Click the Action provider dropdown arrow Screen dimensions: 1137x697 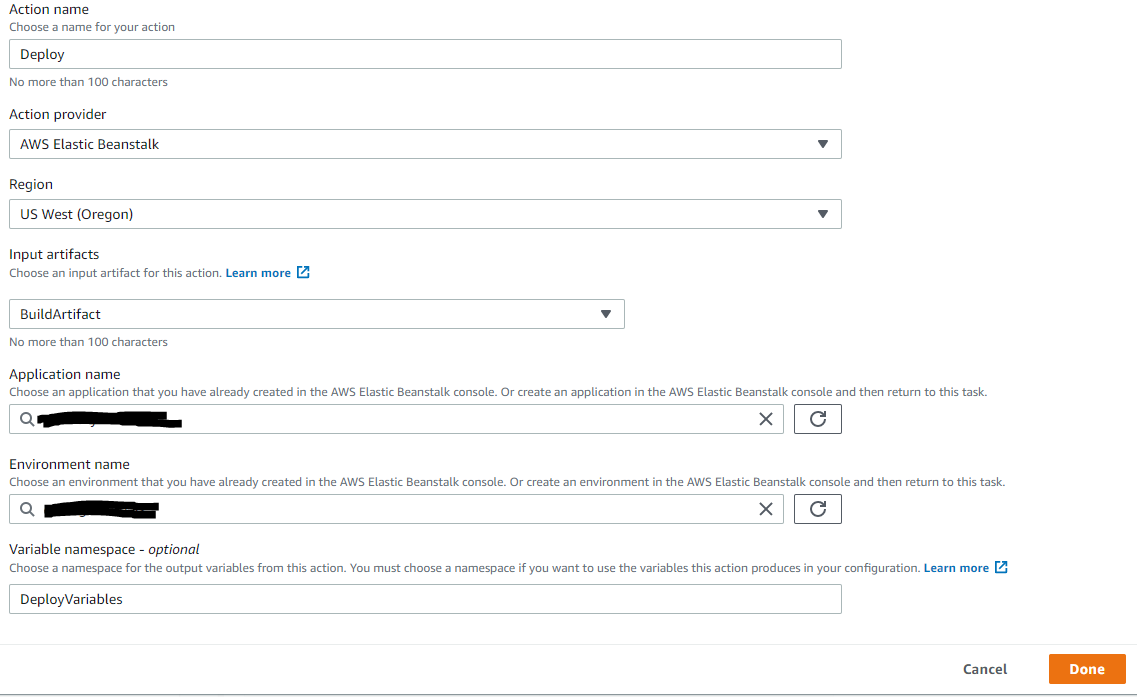(x=822, y=144)
